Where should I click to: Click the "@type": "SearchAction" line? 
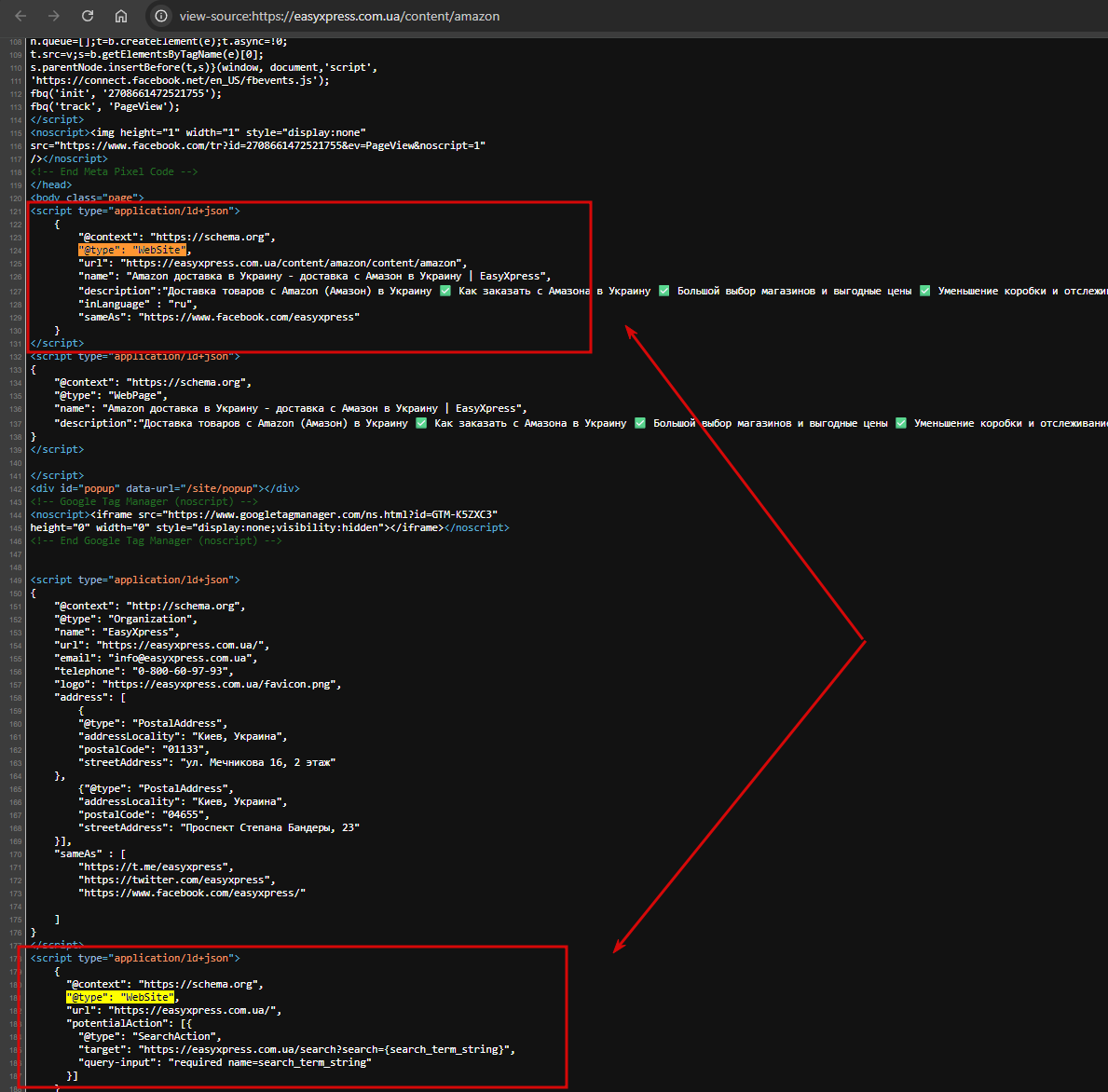150,1036
